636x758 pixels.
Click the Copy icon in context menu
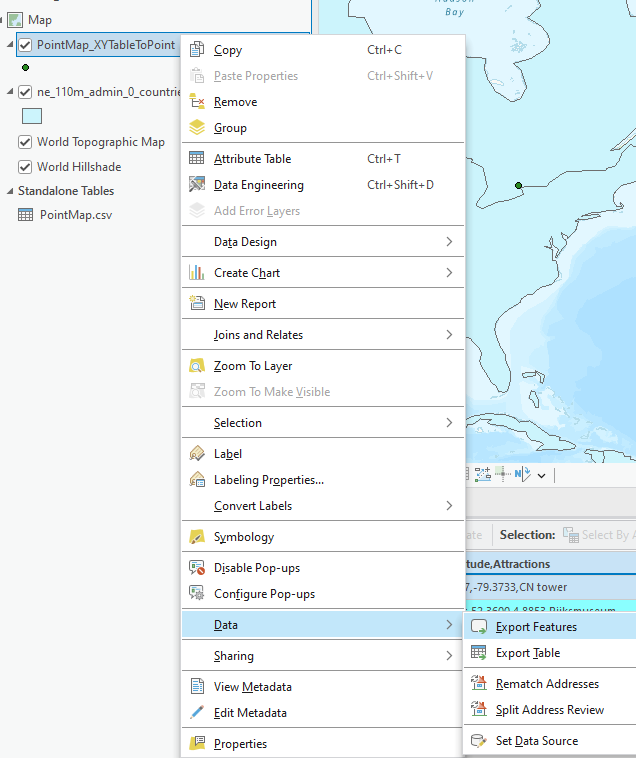pyautogui.click(x=197, y=50)
